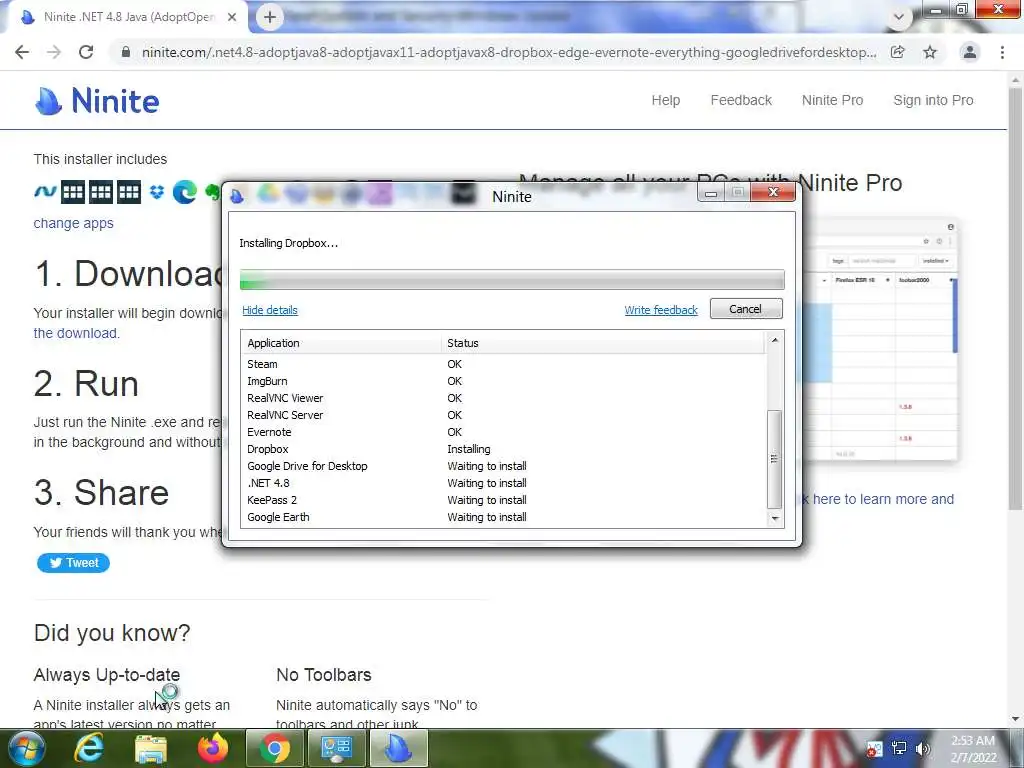Cancel the Ninite installation
The height and width of the screenshot is (768, 1024).
pyautogui.click(x=746, y=309)
